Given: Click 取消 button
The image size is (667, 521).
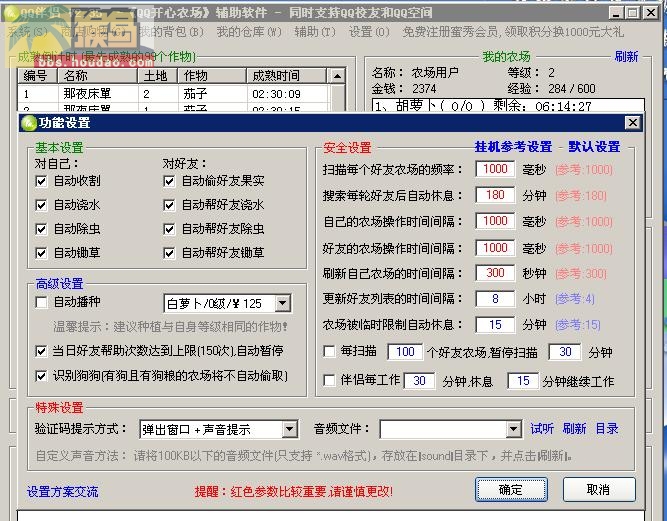Looking at the screenshot, I should pyautogui.click(x=599, y=490).
